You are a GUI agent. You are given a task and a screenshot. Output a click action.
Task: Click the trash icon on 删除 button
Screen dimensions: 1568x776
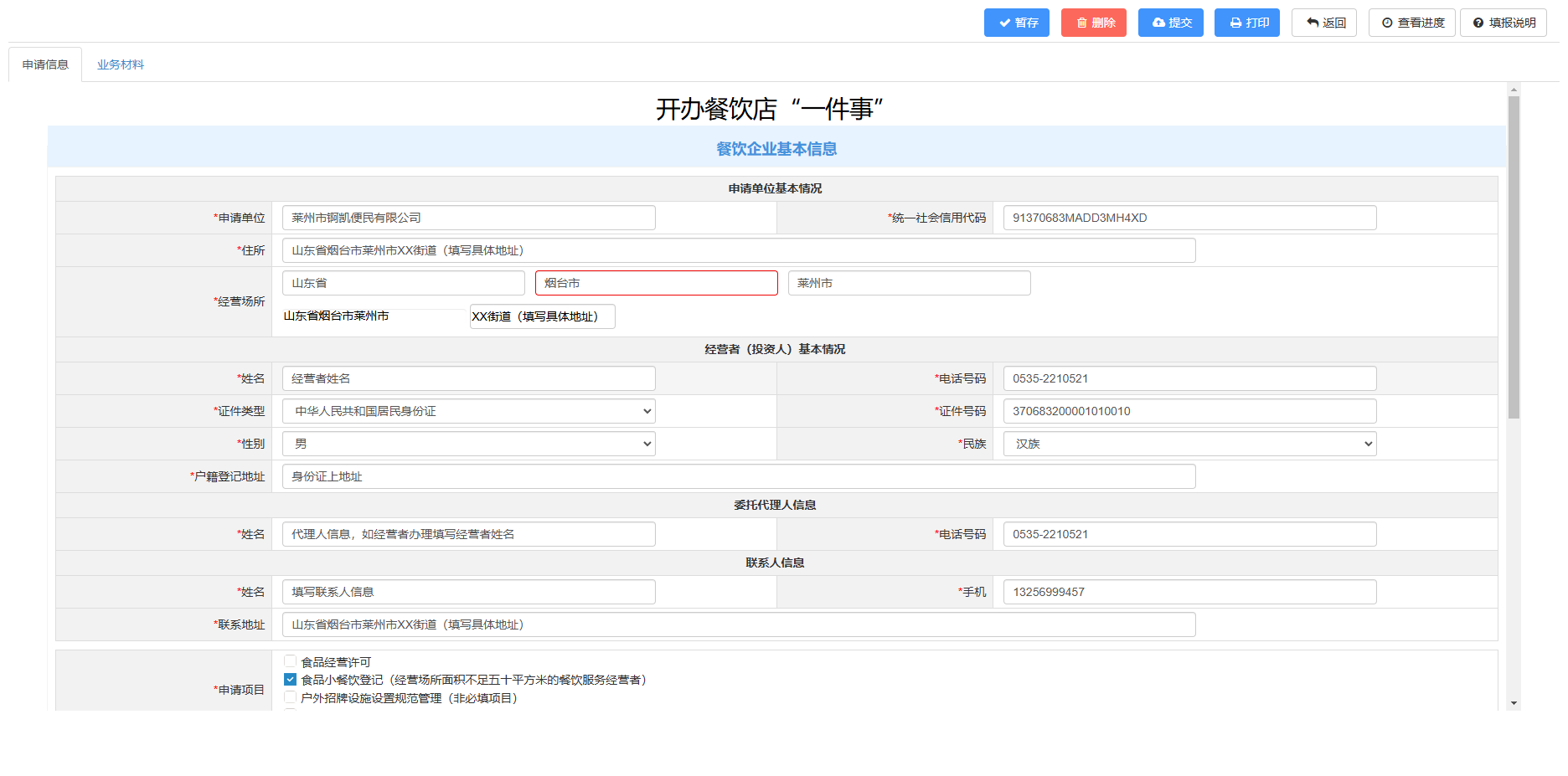click(x=1081, y=23)
